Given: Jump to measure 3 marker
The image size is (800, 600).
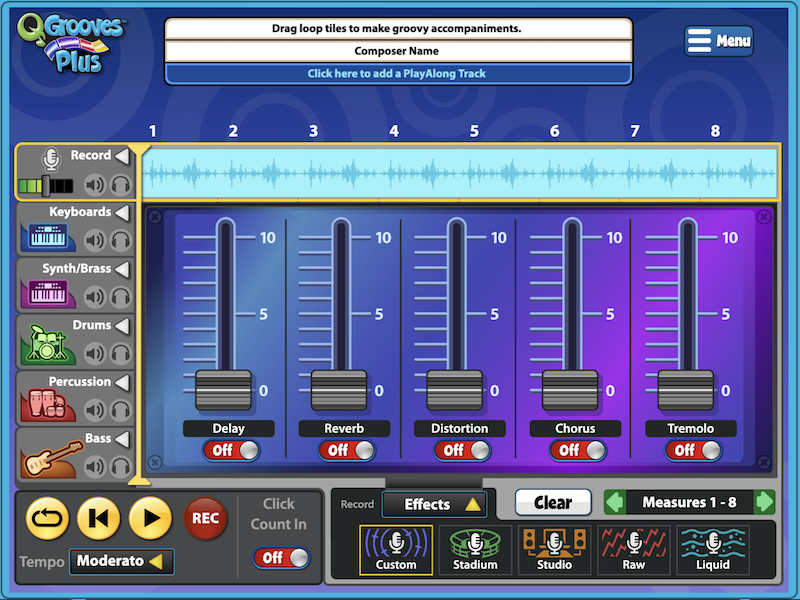Looking at the screenshot, I should click(x=313, y=131).
